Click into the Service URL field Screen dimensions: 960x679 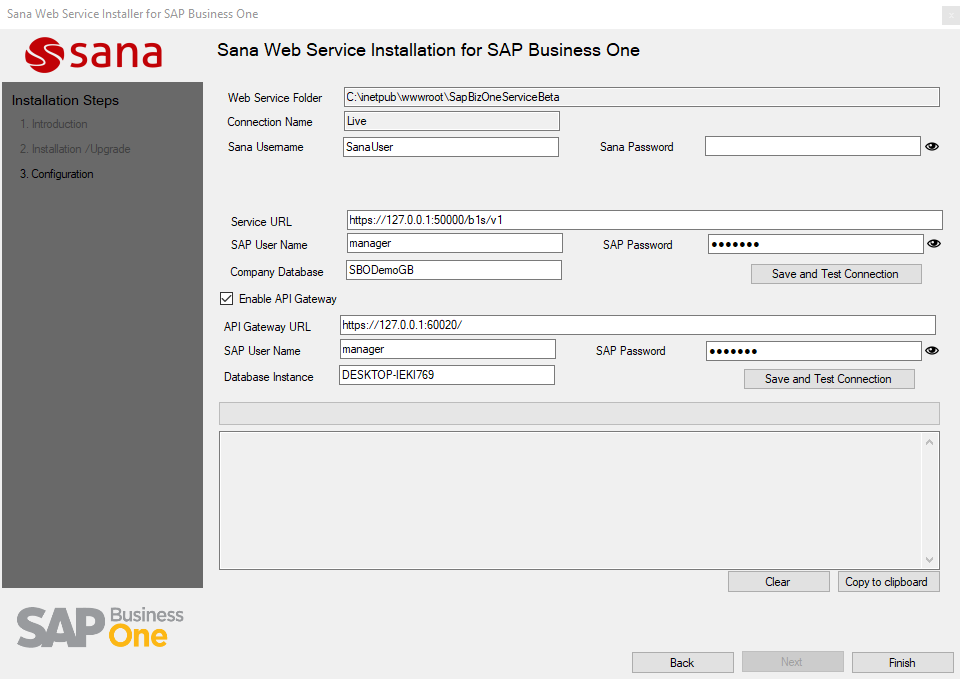[x=644, y=220]
